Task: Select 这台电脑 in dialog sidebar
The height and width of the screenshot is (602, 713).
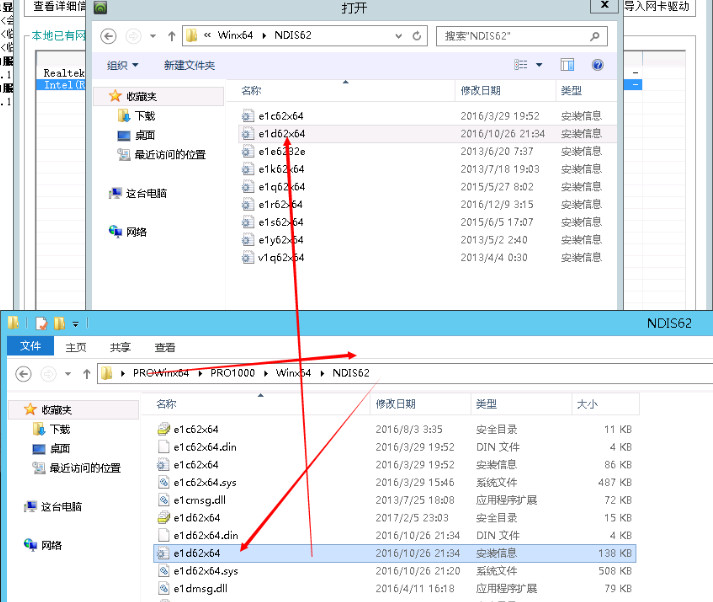Action: pyautogui.click(x=146, y=193)
